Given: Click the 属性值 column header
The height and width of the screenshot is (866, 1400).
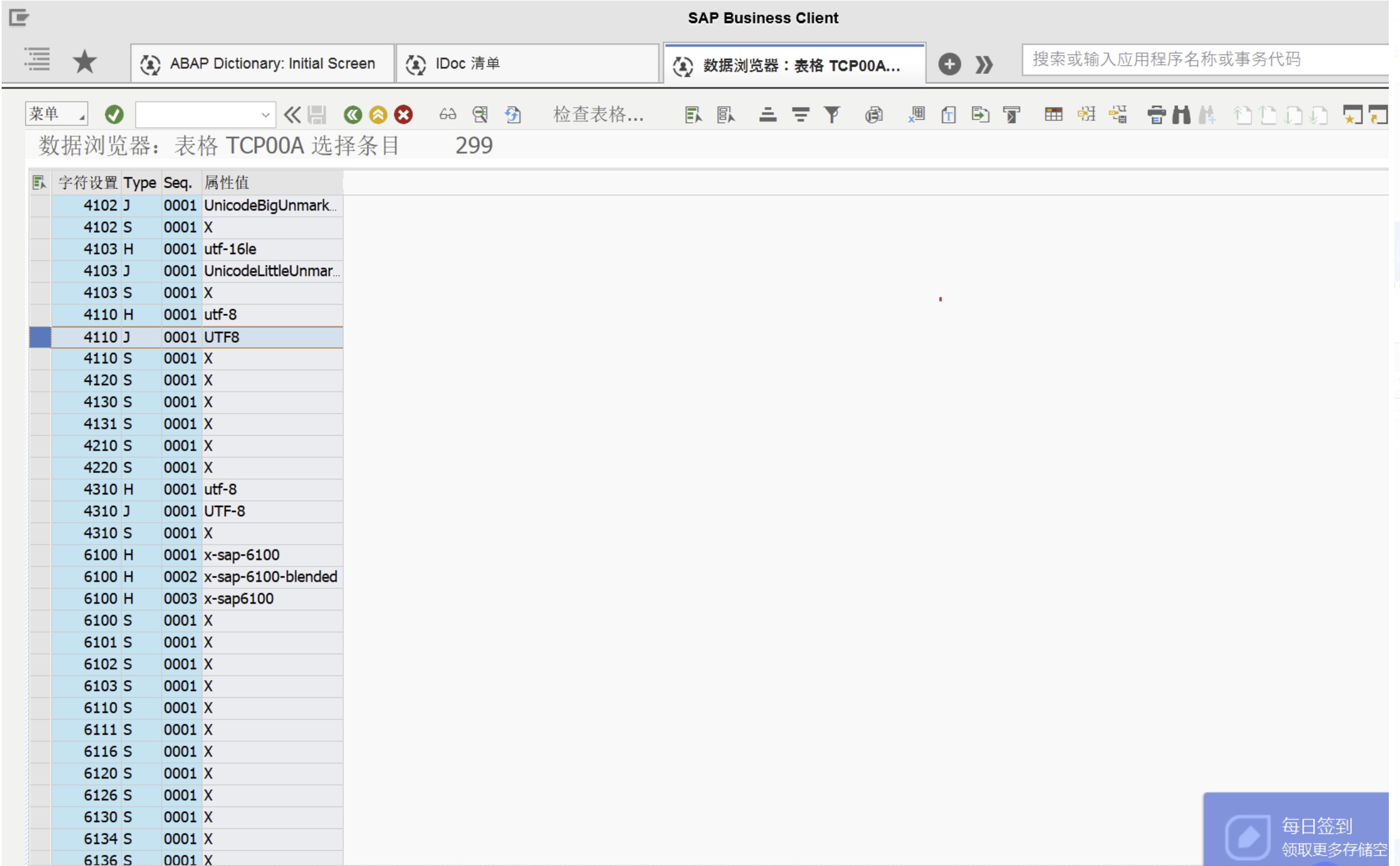Looking at the screenshot, I should pyautogui.click(x=272, y=183).
